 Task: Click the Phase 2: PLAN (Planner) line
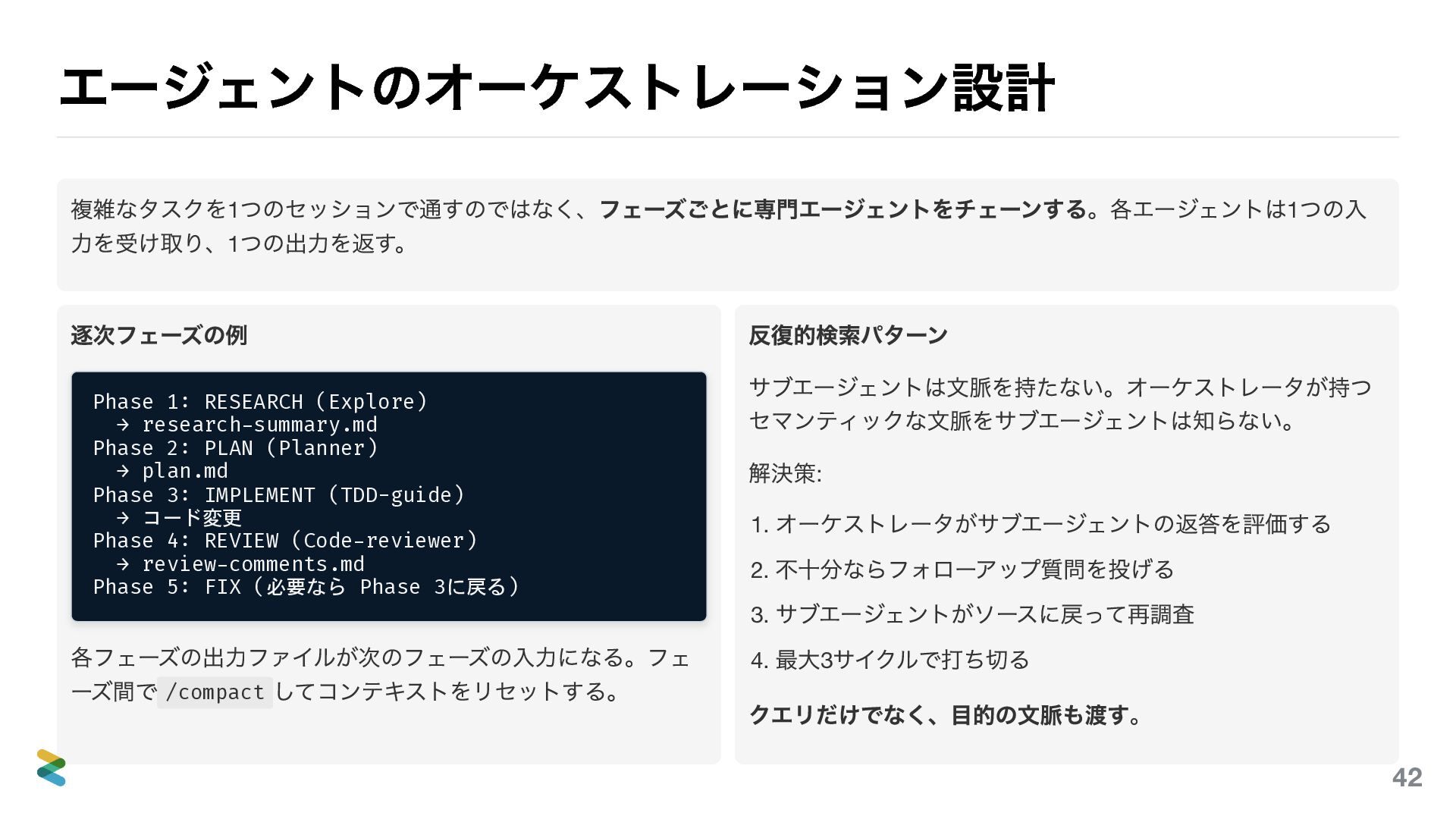click(235, 448)
